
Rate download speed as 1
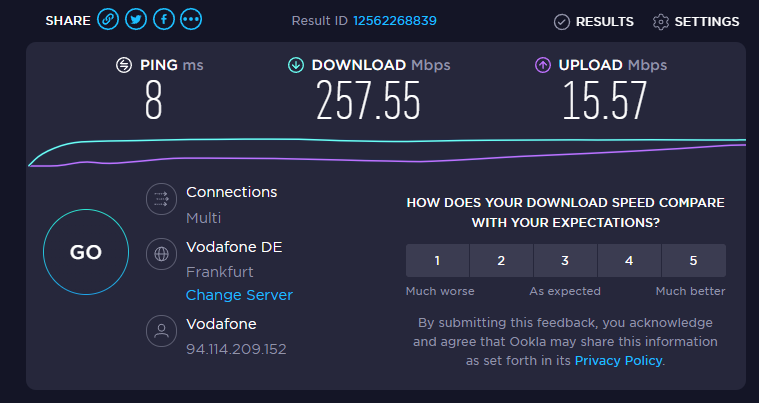click(x=437, y=261)
